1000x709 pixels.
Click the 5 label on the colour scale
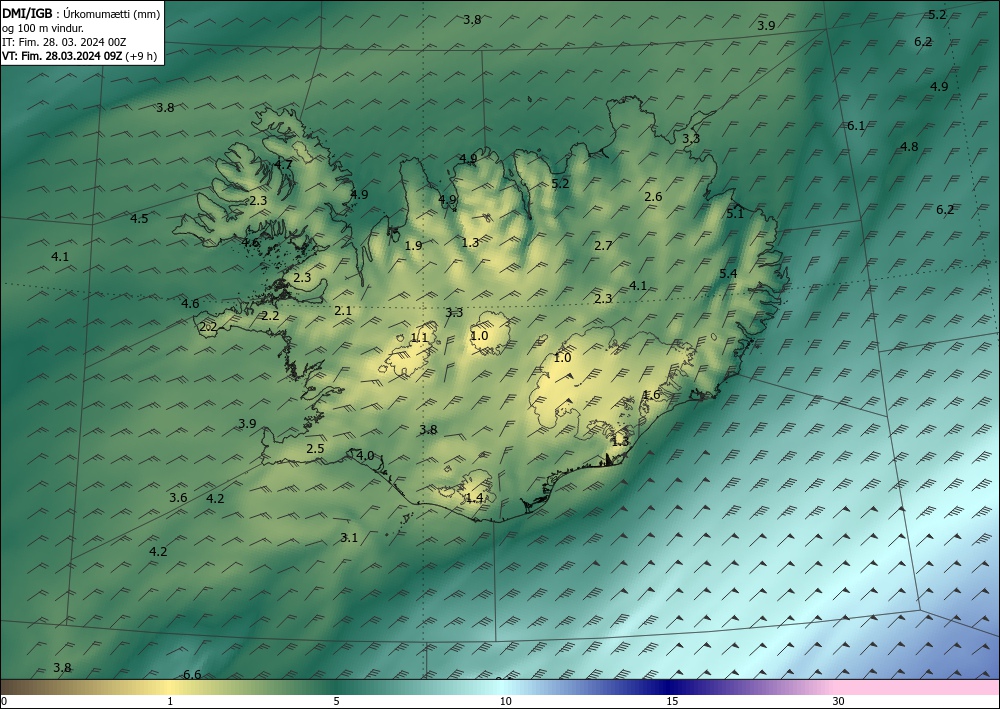click(x=337, y=701)
